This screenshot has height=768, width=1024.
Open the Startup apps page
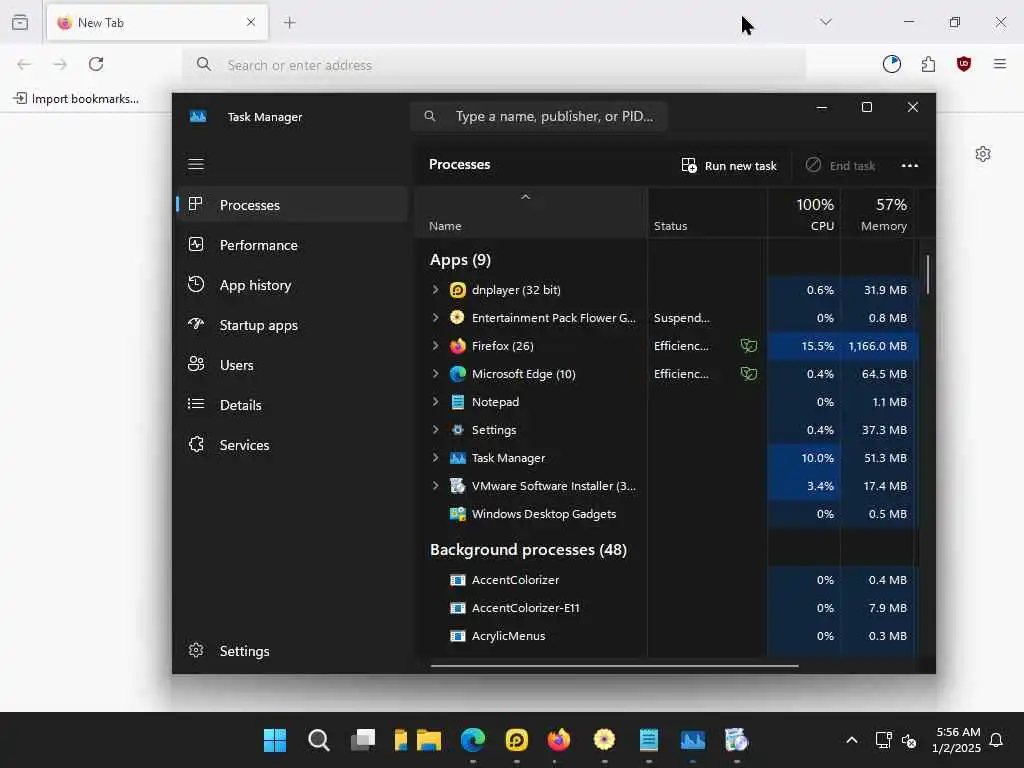point(293,325)
